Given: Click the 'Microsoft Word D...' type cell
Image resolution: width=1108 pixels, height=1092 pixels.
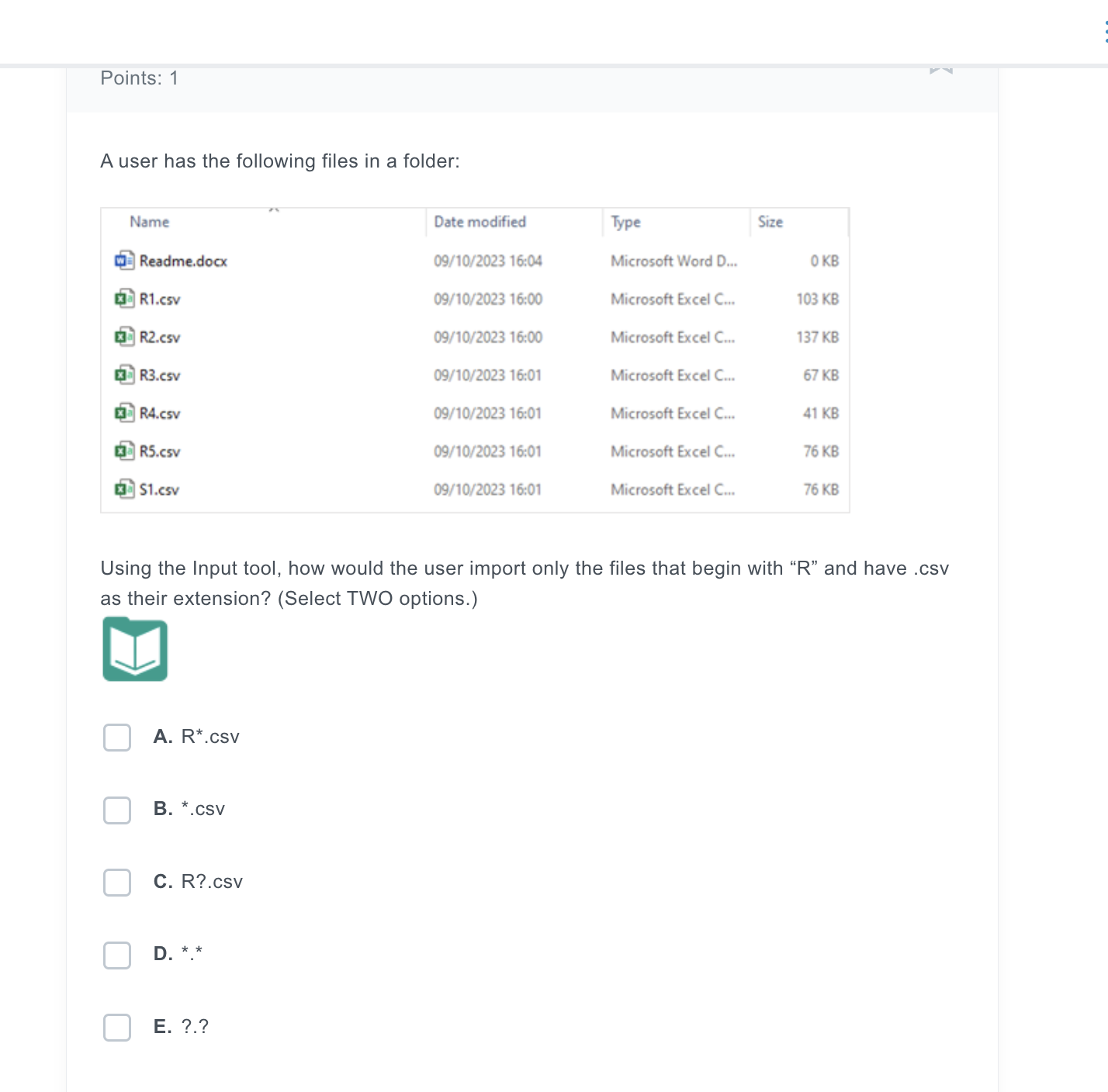Looking at the screenshot, I should pyautogui.click(x=674, y=261).
